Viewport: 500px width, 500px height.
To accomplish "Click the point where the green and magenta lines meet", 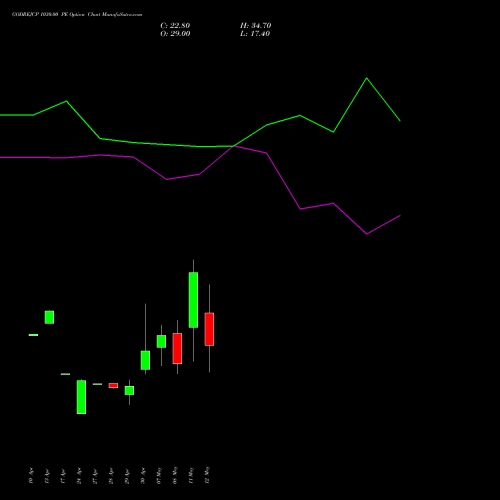I will 234,146.
